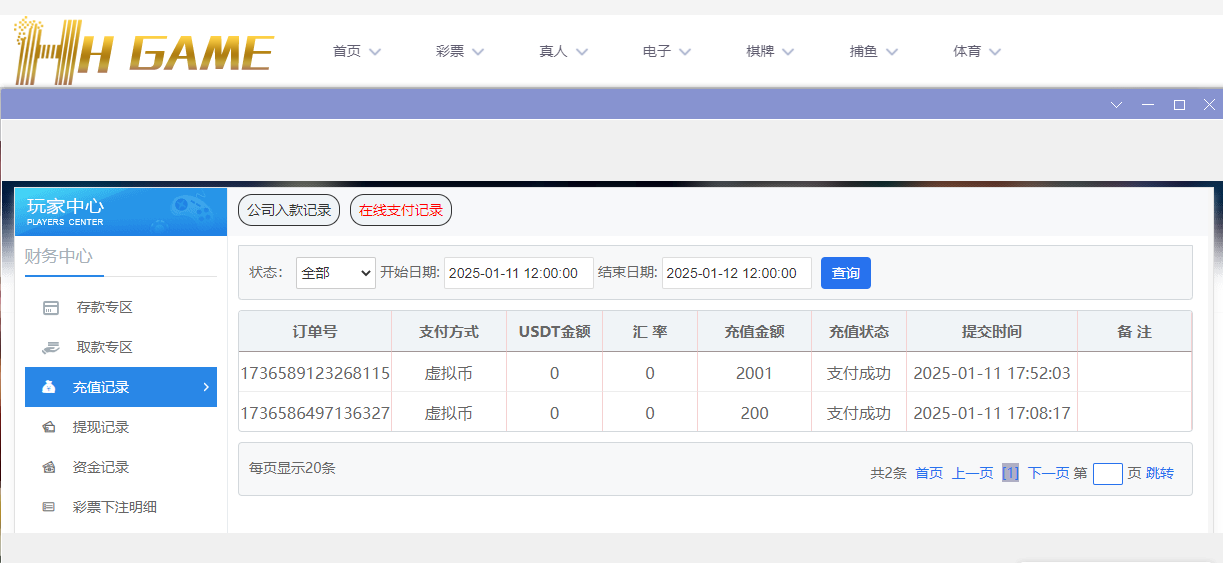The image size is (1223, 563).
Task: Expand the 彩票 navigation dropdown
Action: pos(460,51)
